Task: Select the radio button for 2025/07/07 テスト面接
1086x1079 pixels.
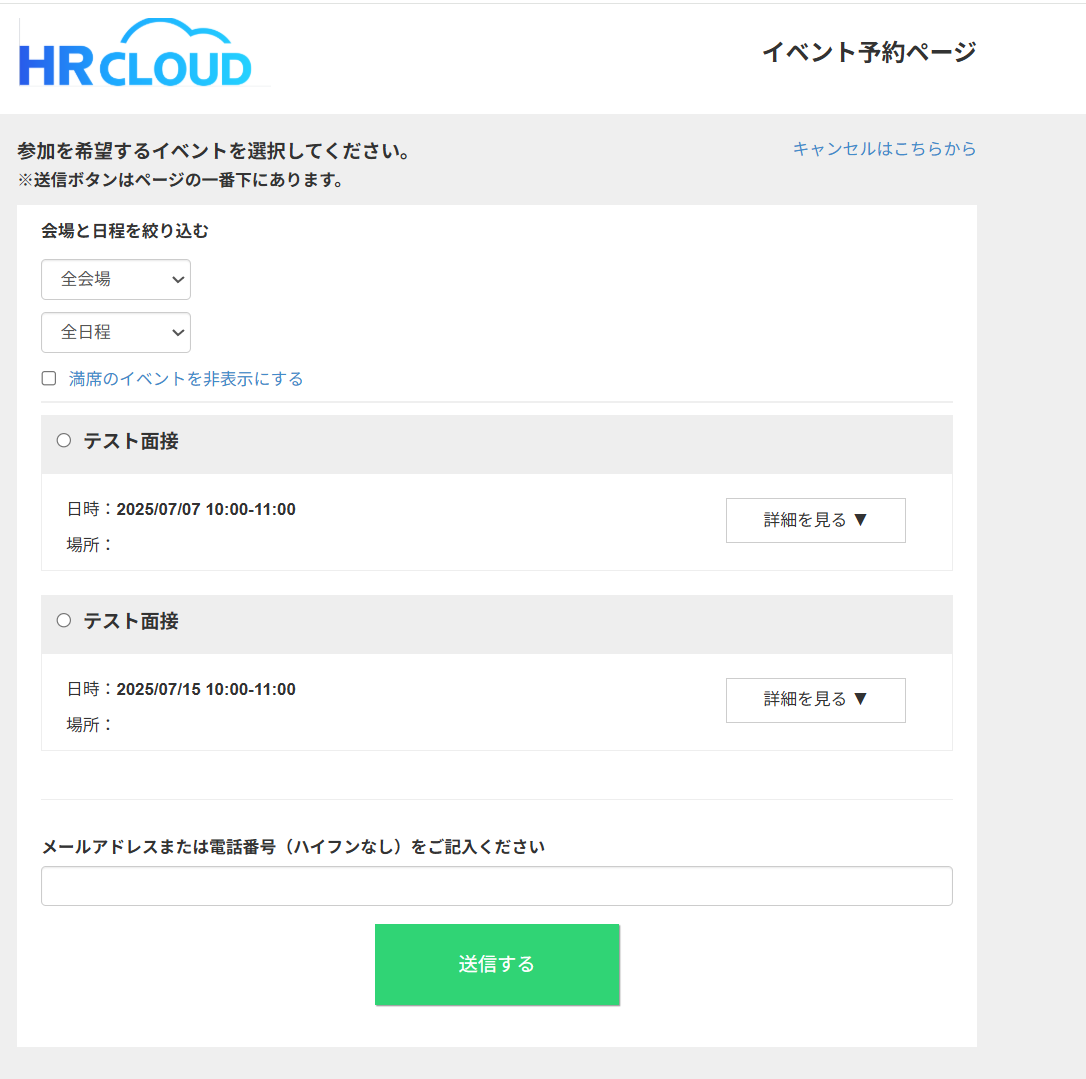Action: pos(64,441)
